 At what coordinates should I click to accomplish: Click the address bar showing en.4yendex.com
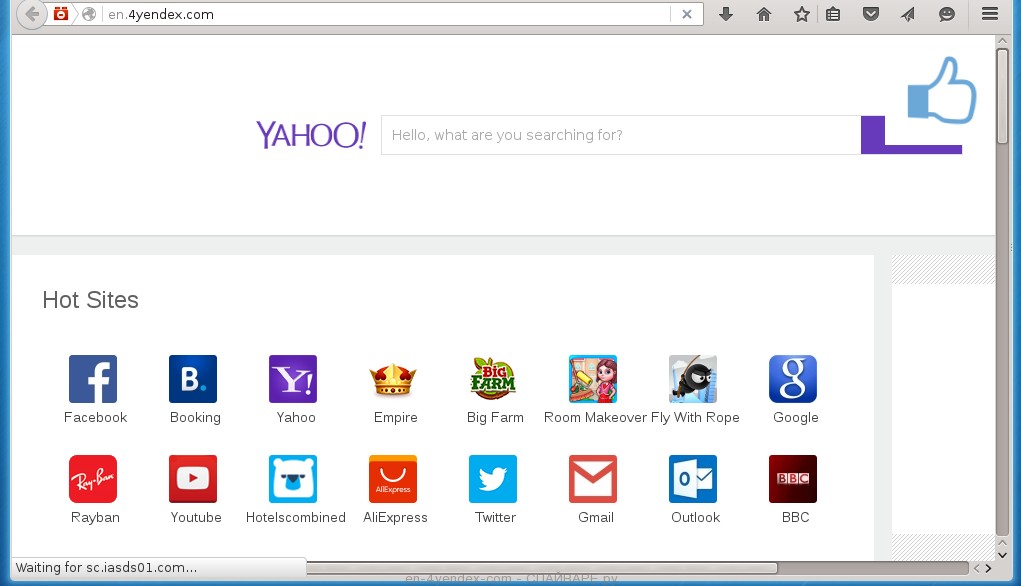(x=380, y=14)
